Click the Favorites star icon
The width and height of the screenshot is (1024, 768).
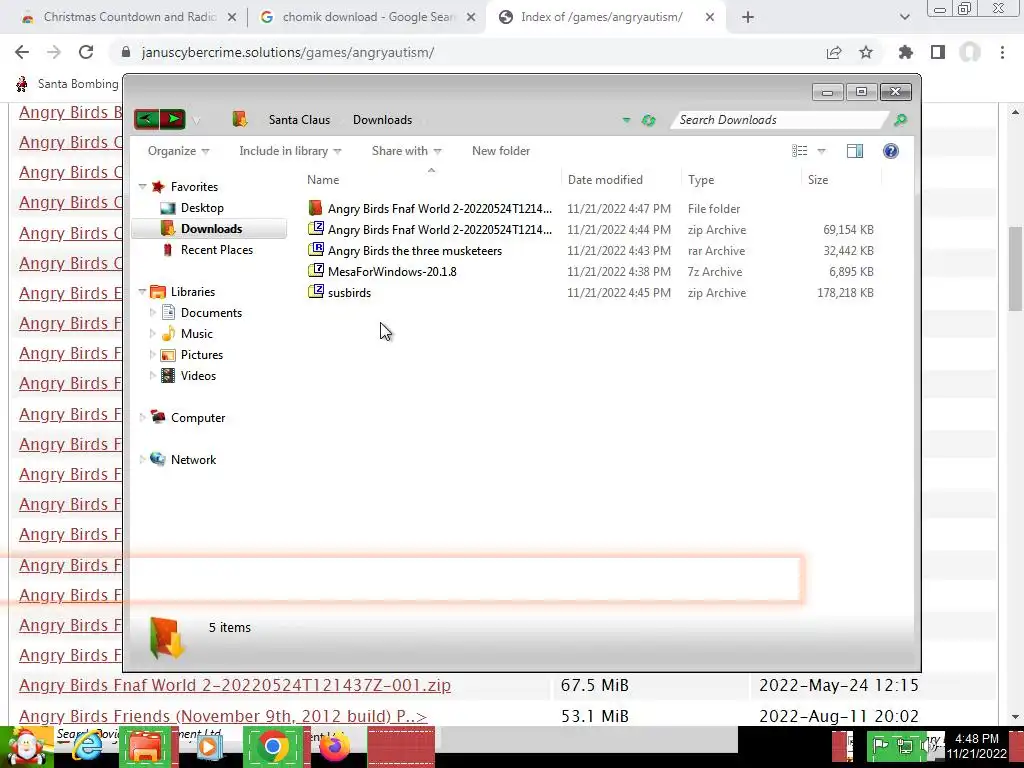(x=158, y=187)
